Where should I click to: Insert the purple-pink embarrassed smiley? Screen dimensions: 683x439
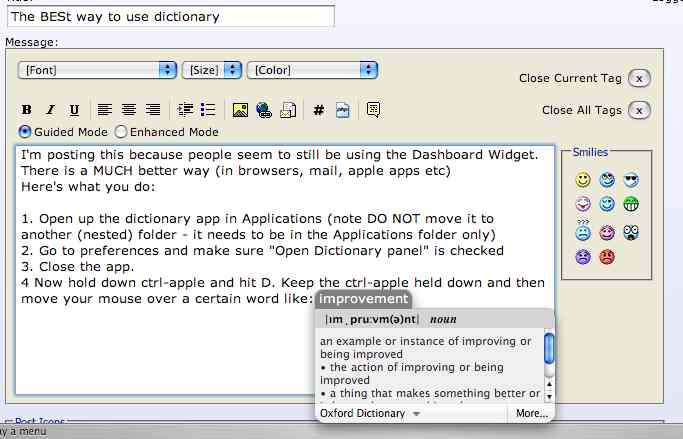(607, 233)
